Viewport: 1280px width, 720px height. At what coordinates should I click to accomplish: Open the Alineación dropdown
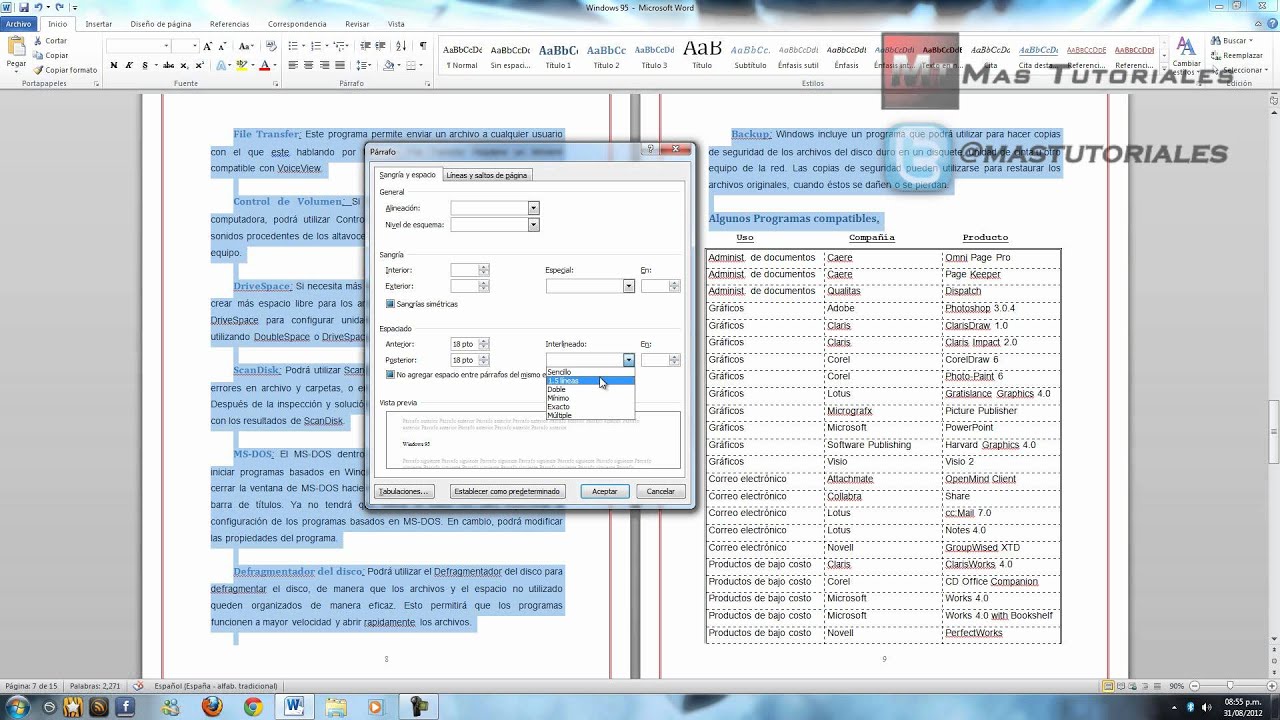pos(533,208)
